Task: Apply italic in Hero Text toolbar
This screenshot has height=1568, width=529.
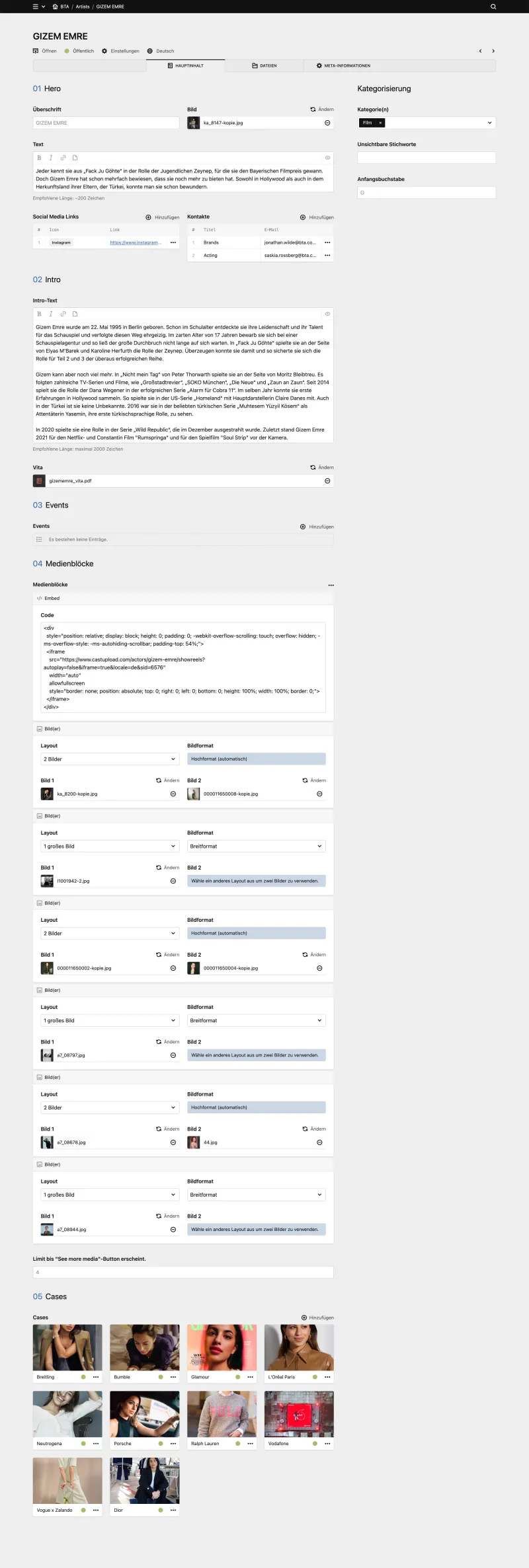Action: 51,158
